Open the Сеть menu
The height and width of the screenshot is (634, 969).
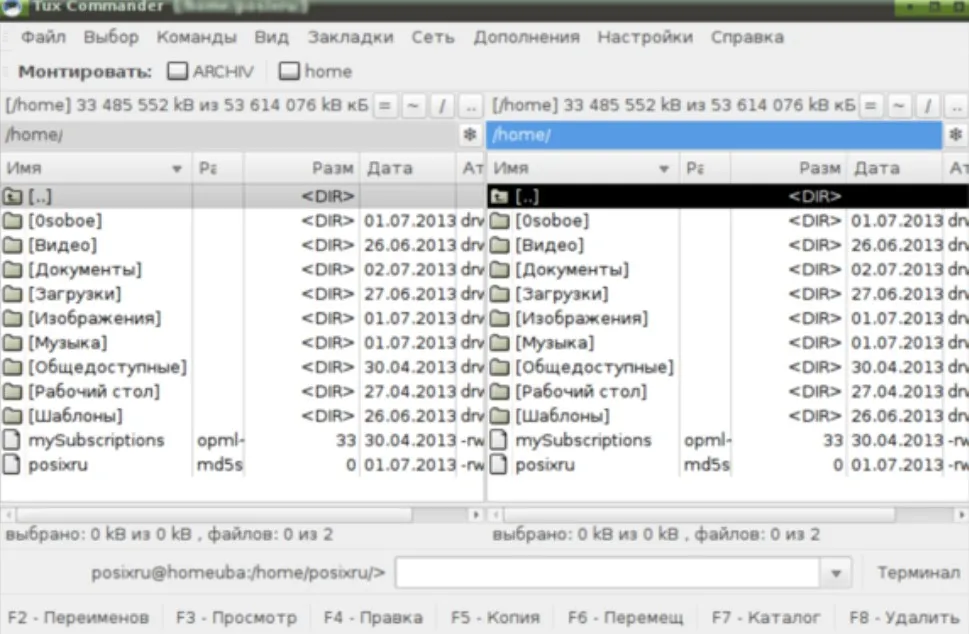(433, 37)
